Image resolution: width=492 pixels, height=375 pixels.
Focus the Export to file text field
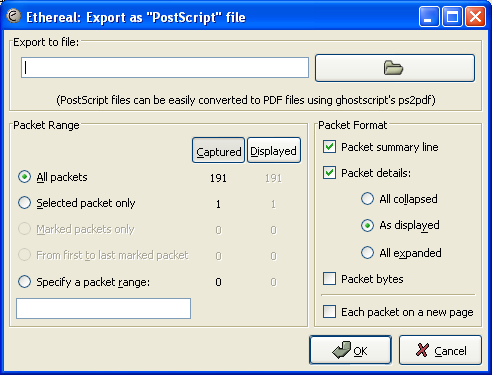click(x=165, y=68)
